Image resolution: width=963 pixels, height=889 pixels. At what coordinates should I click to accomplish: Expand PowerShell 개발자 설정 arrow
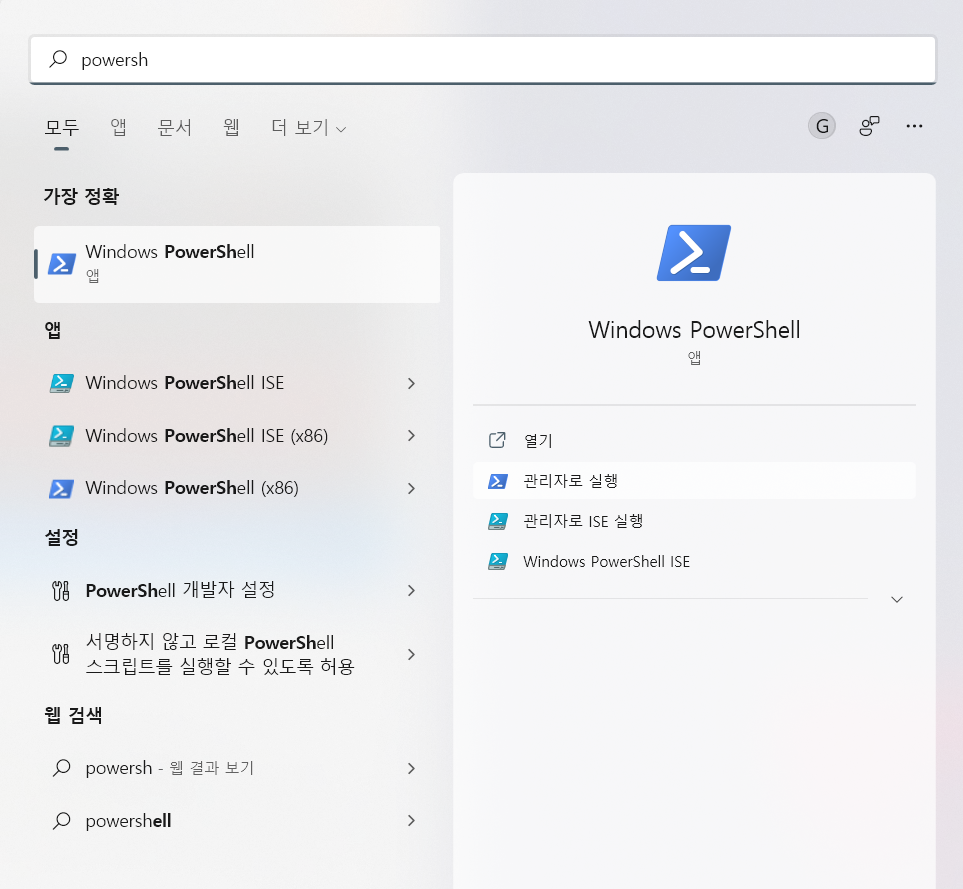pos(411,591)
